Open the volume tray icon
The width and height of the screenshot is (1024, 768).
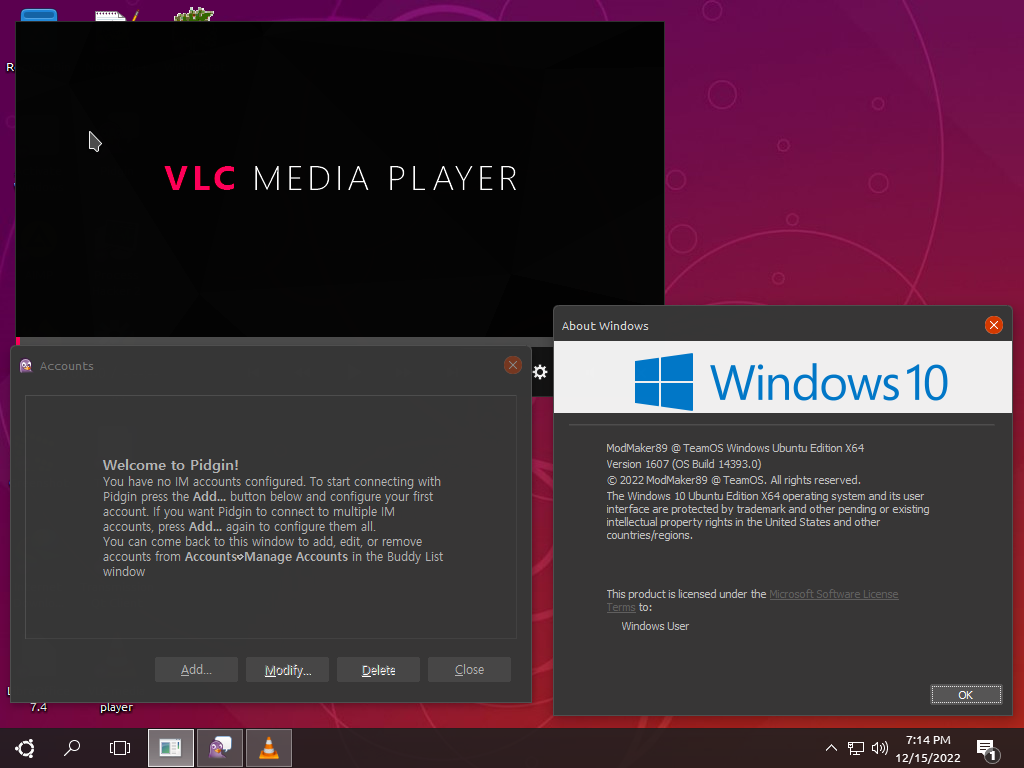coord(880,748)
